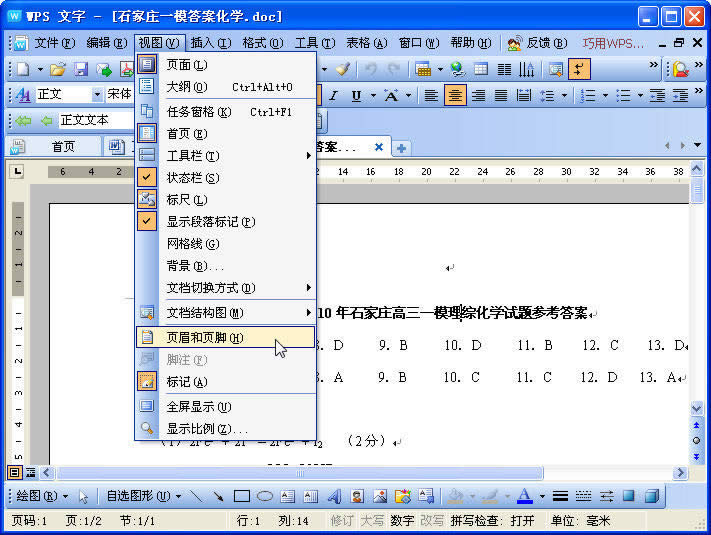Click the Save icon in the toolbar
Screen dimensions: 711x535
[x=81, y=69]
